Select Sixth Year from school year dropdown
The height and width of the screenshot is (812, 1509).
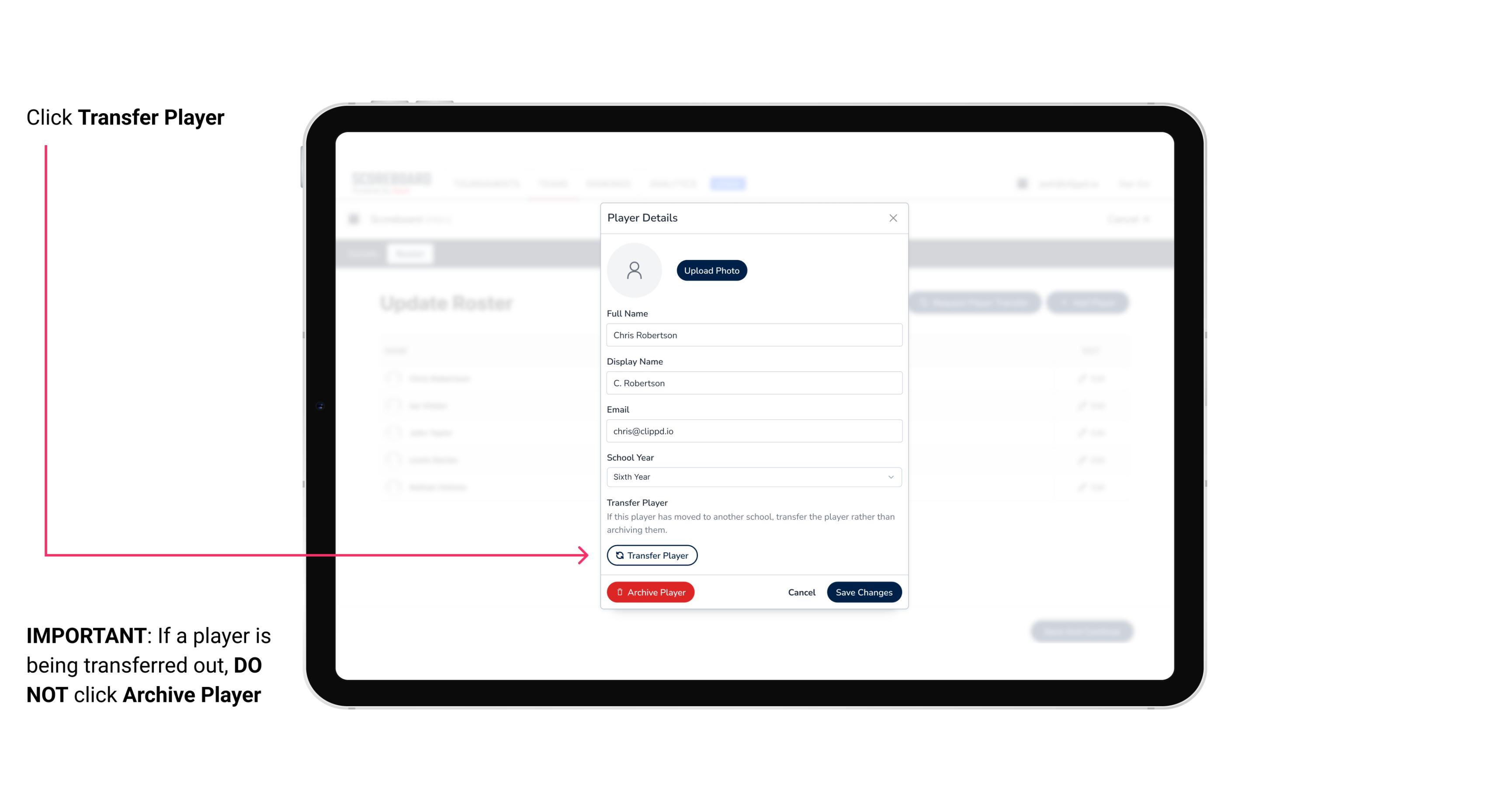click(x=753, y=476)
